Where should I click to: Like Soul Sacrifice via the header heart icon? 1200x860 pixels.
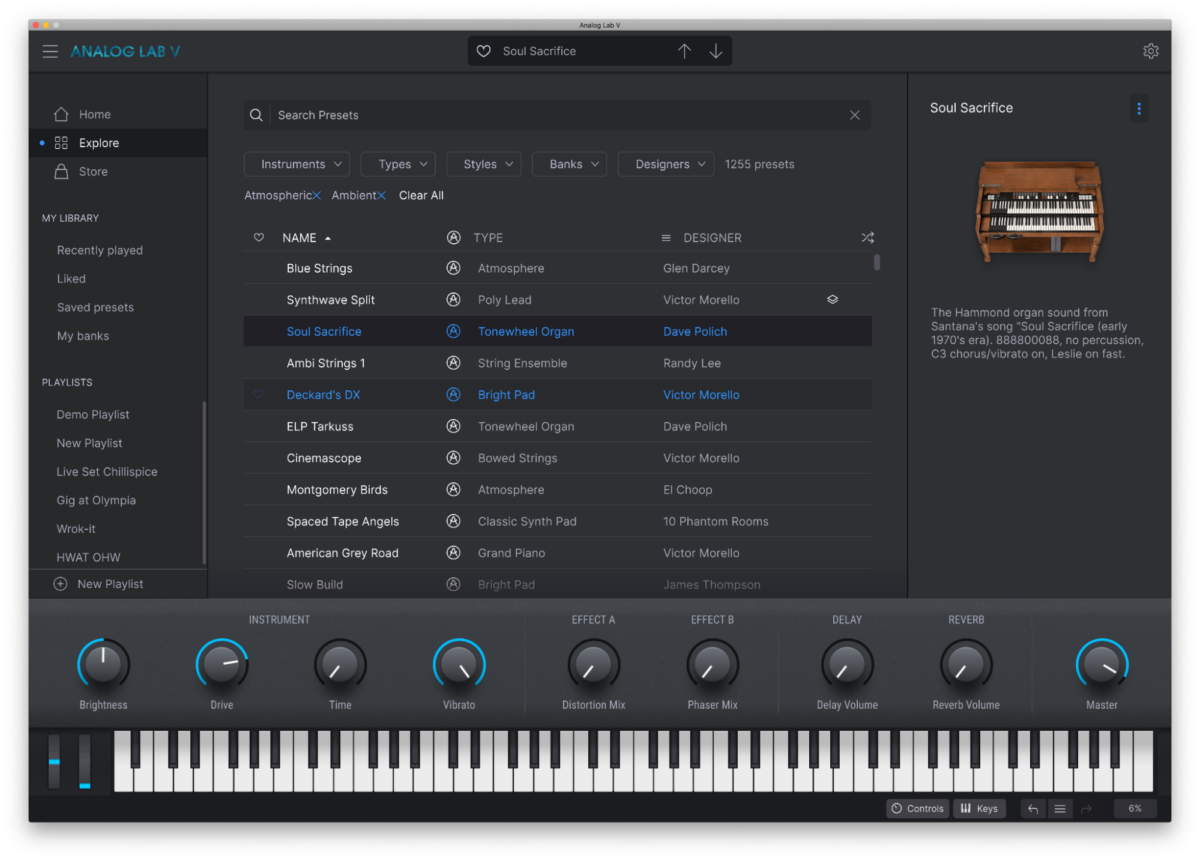click(x=483, y=50)
